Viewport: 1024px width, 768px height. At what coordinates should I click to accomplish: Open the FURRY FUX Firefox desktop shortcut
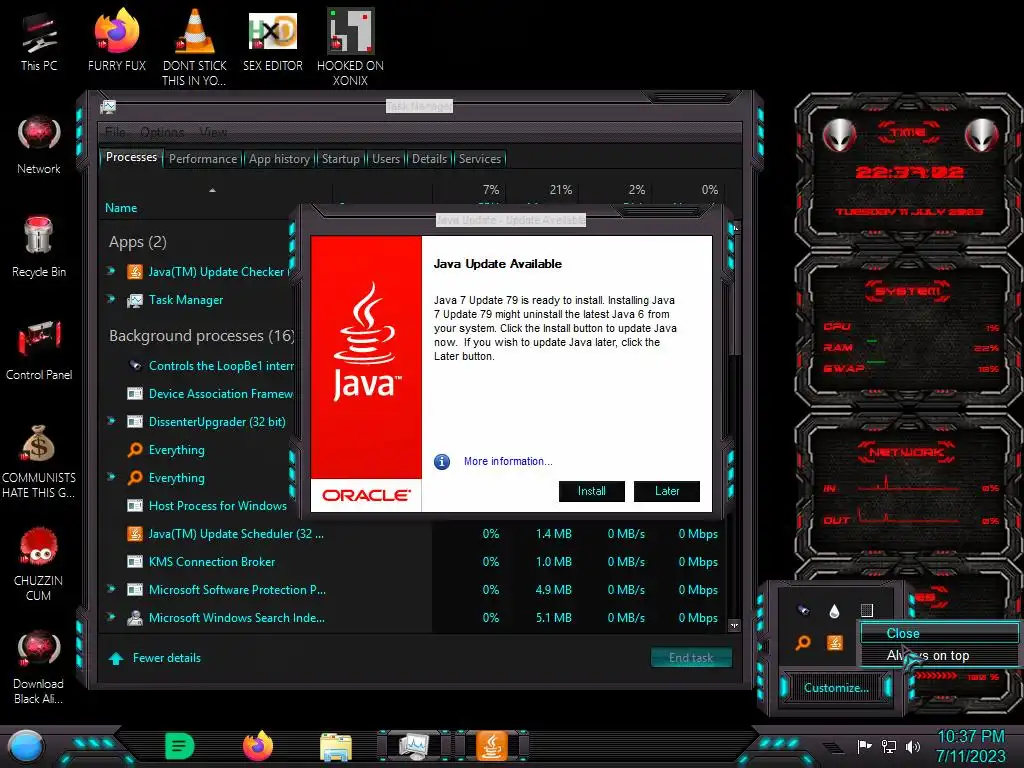117,40
